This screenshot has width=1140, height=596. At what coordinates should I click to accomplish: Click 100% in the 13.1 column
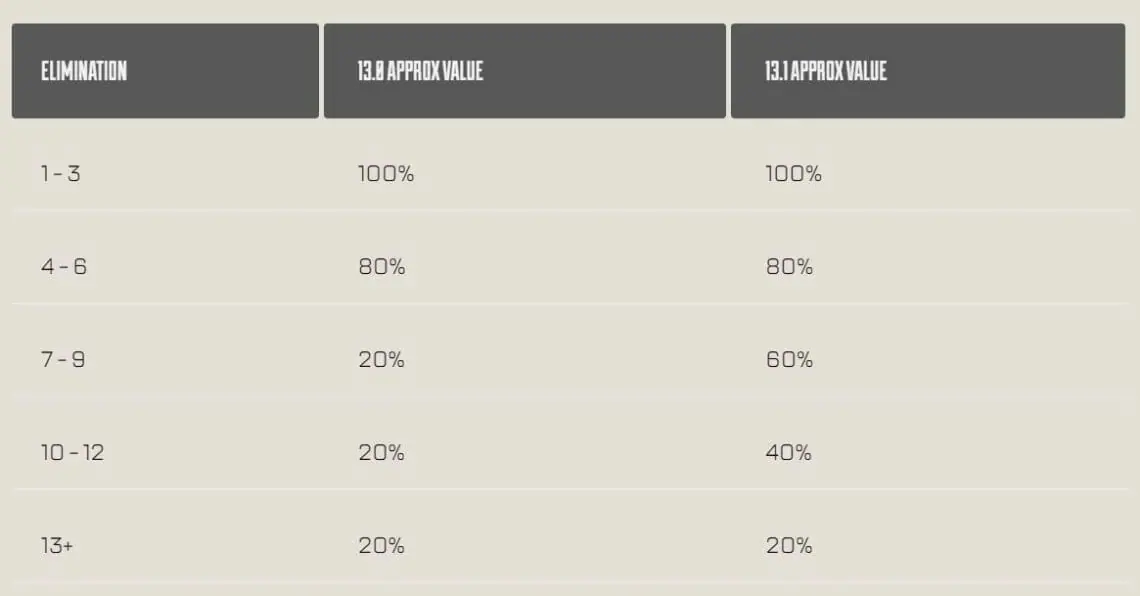click(793, 174)
